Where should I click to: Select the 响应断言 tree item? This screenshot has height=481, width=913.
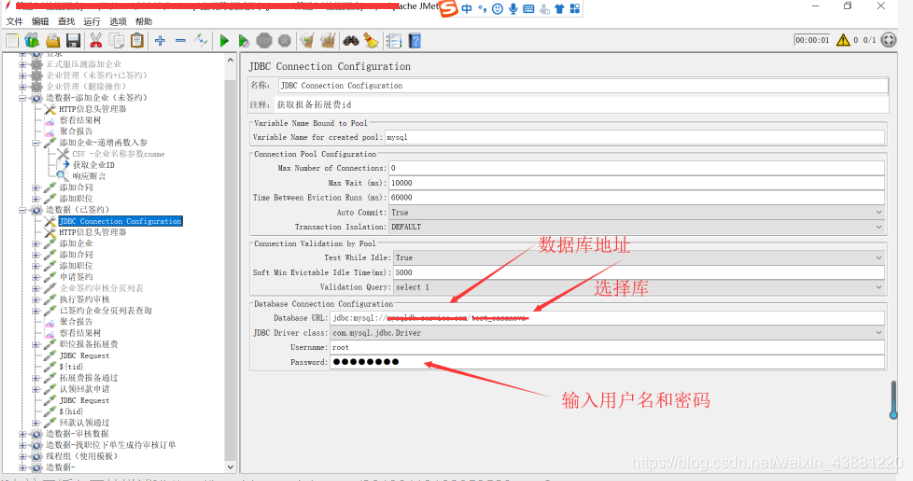coord(89,176)
